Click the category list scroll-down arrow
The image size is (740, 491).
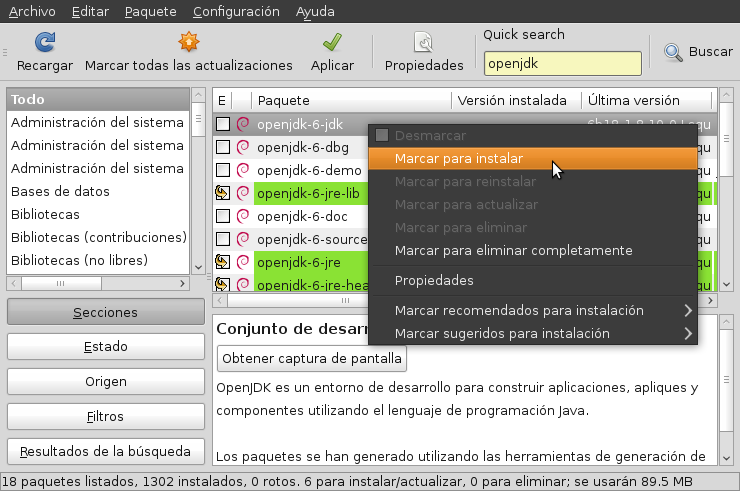pos(198,267)
